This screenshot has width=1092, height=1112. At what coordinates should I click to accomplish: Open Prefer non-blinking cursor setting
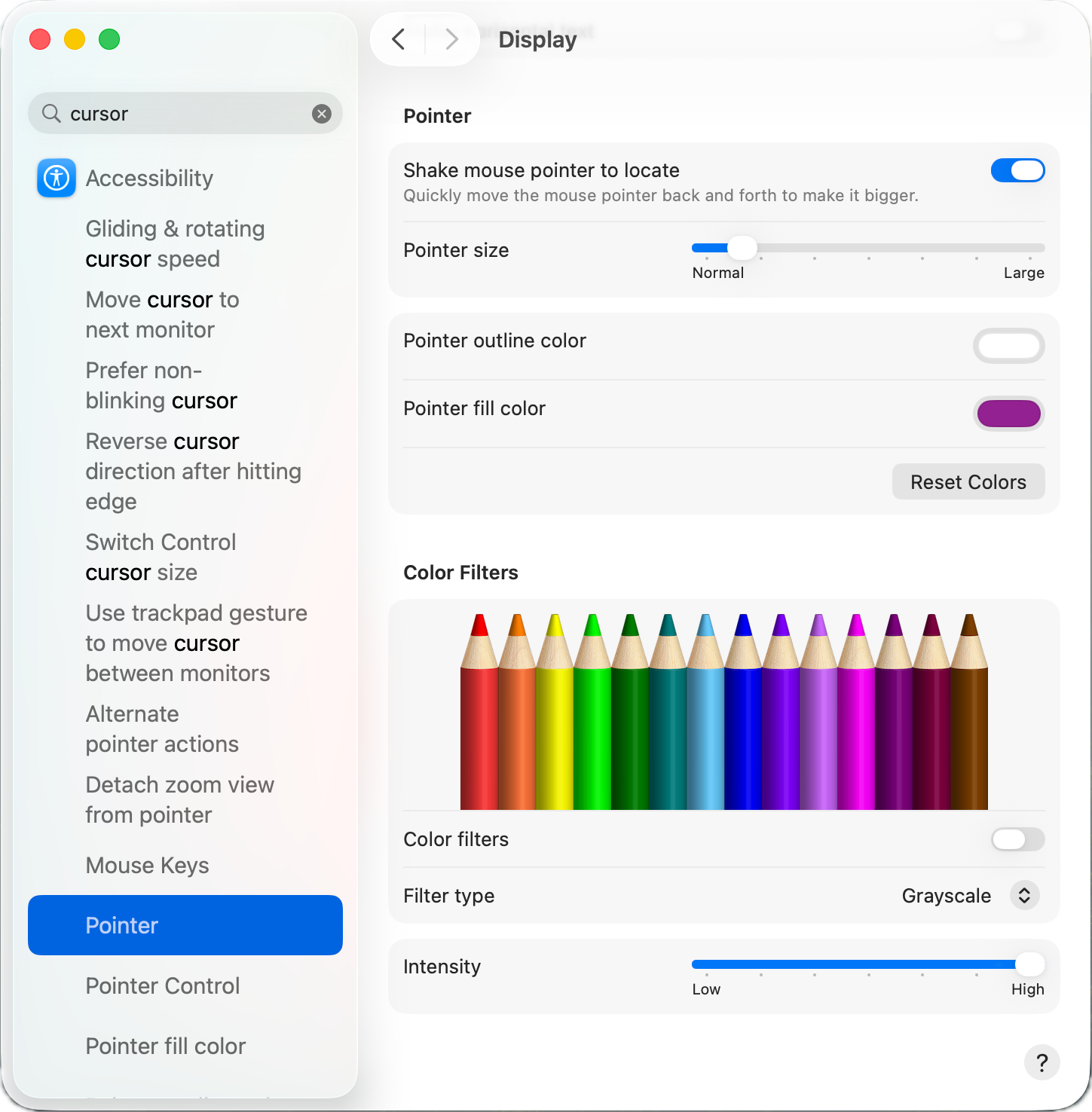161,386
